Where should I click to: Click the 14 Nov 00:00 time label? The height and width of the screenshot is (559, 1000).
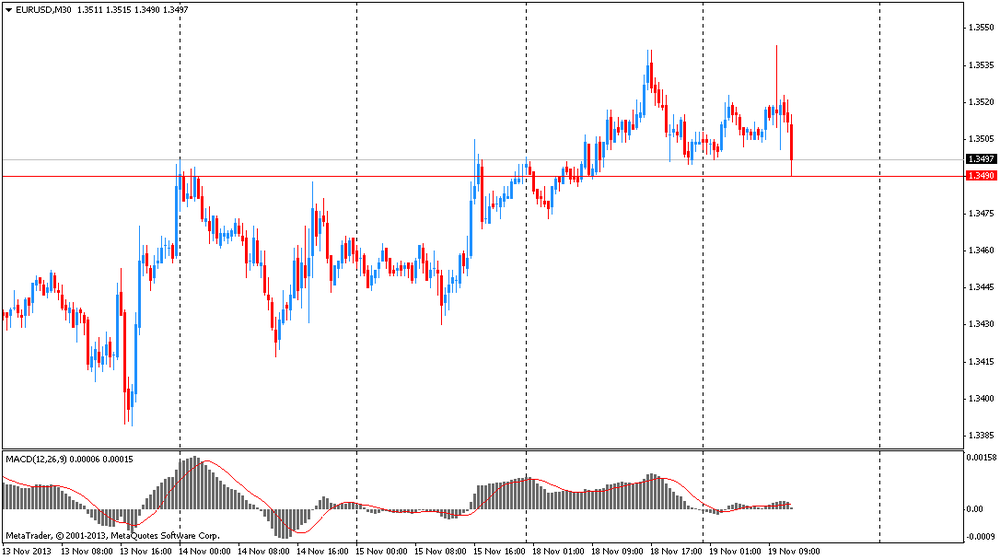pyautogui.click(x=207, y=550)
